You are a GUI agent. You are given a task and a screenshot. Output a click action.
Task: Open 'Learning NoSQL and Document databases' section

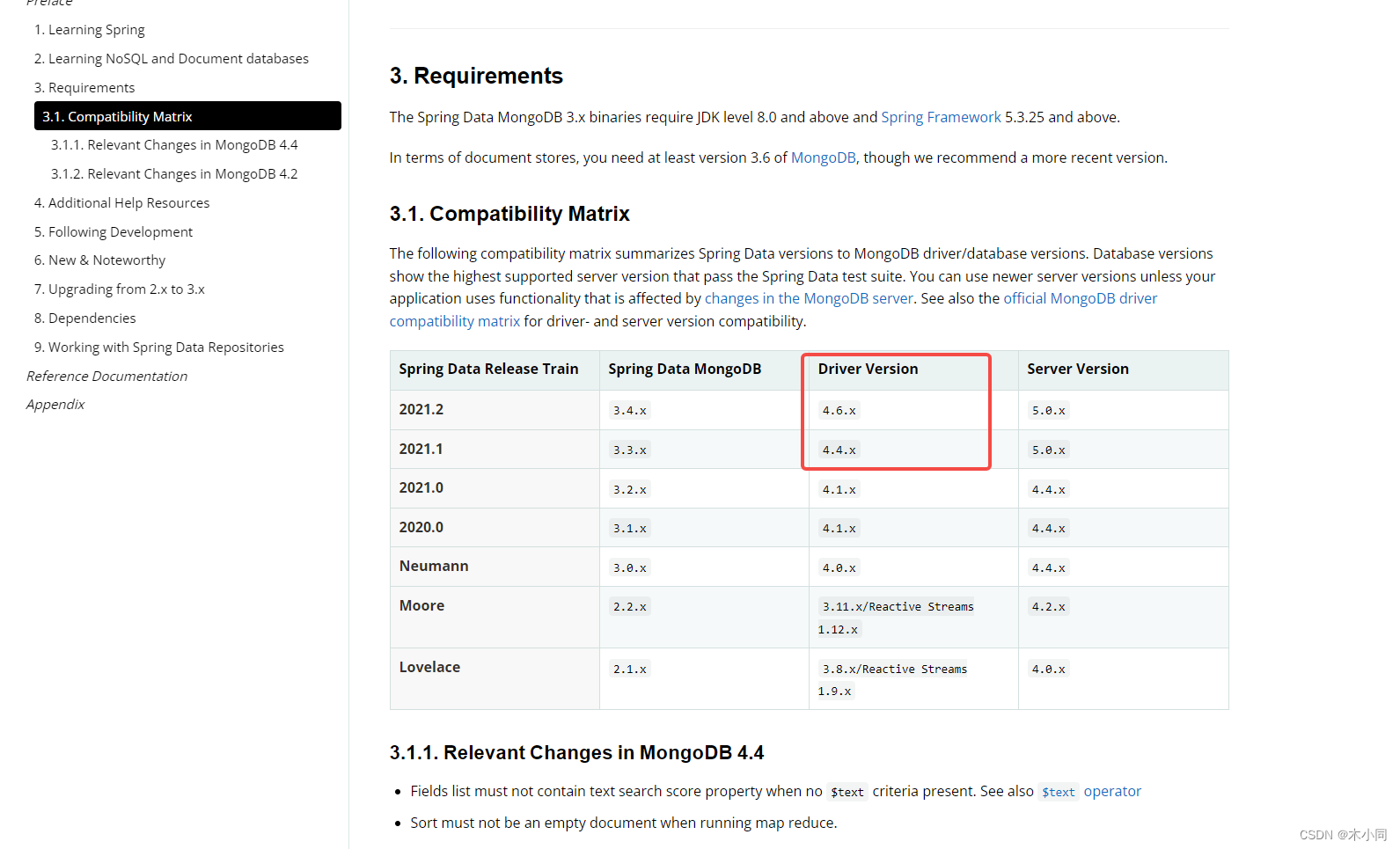tap(172, 59)
